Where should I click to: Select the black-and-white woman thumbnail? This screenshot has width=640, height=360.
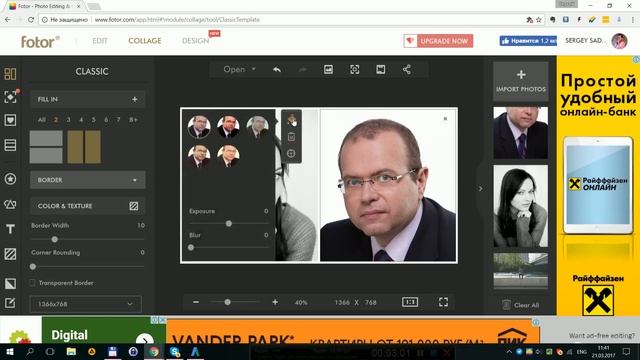521,206
